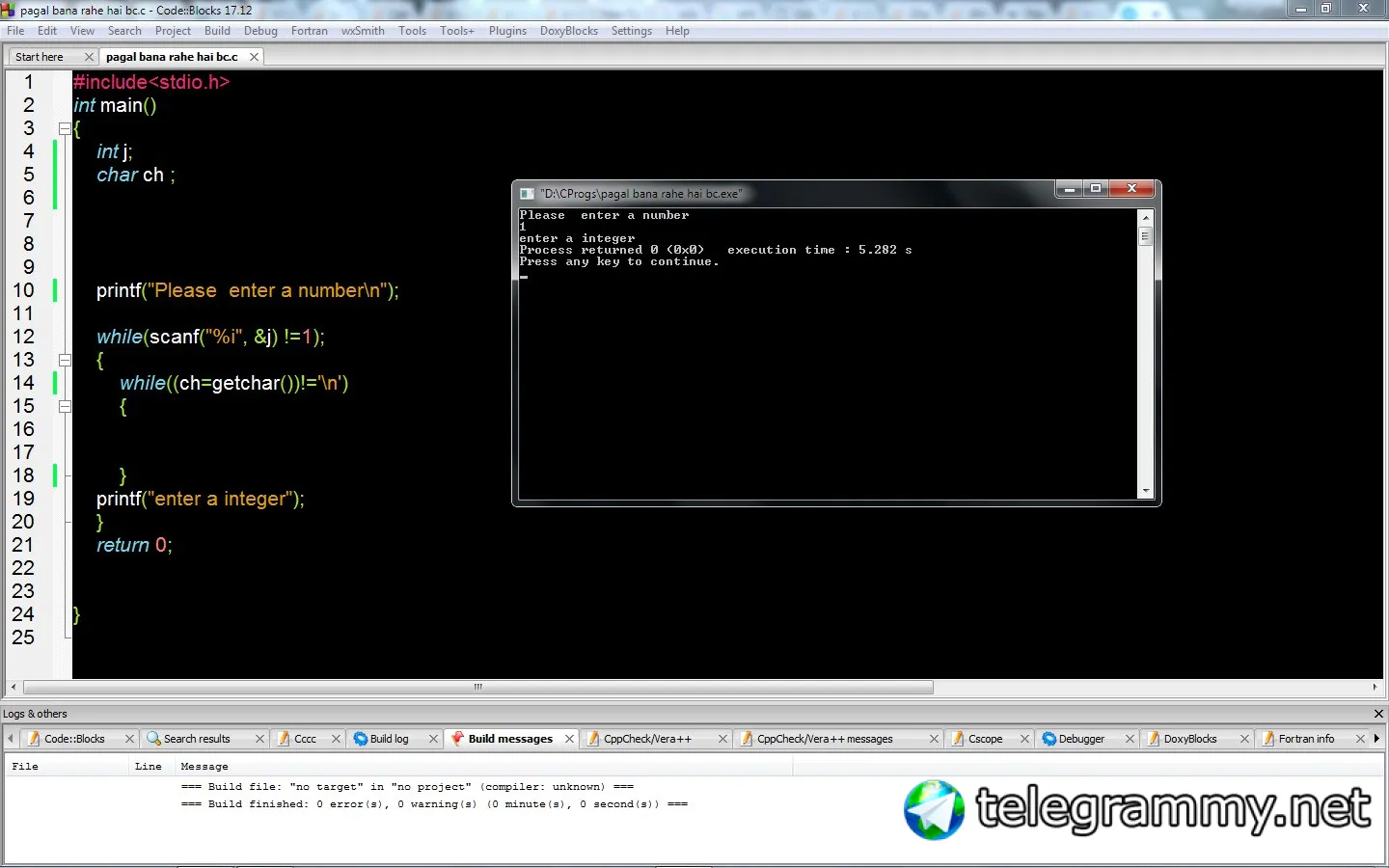This screenshot has width=1389, height=868.
Task: Click the editor horizontal scrollbar left arrow
Action: point(13,688)
